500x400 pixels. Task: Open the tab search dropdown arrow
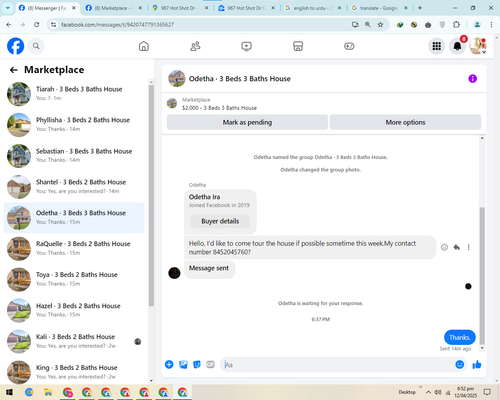coord(8,8)
